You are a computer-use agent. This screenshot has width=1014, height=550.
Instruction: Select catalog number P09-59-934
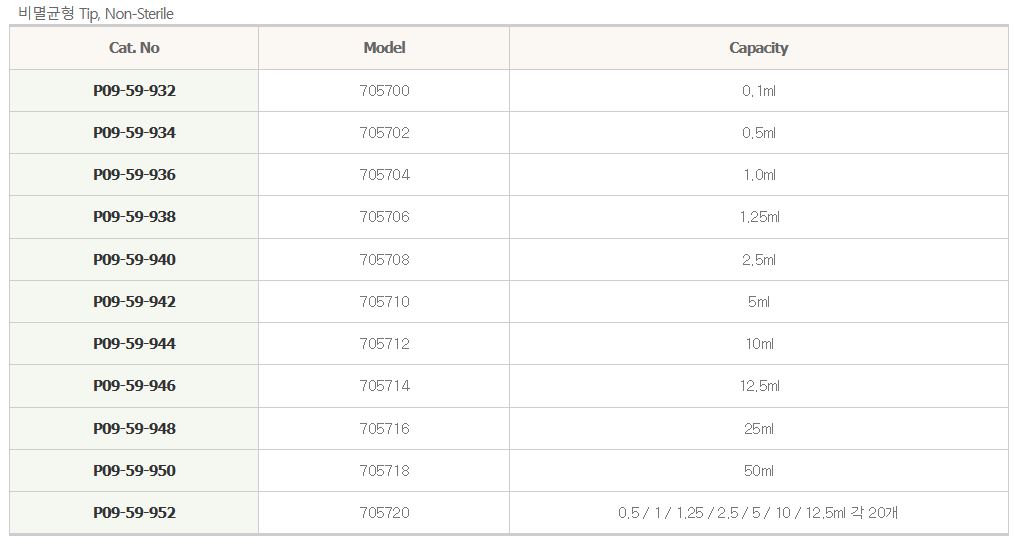pyautogui.click(x=134, y=133)
